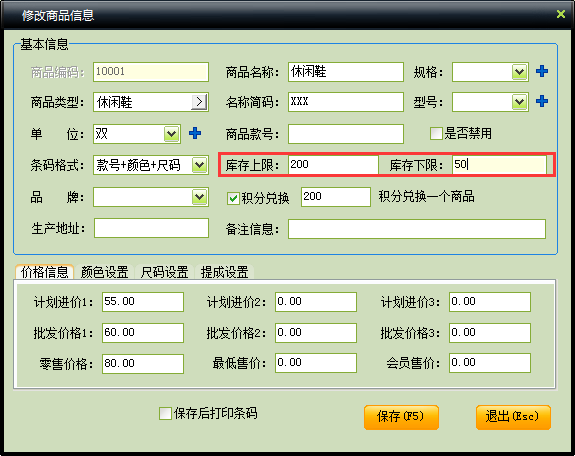Toggle the 是否禁用 checkbox
This screenshot has width=575, height=456.
coord(436,133)
